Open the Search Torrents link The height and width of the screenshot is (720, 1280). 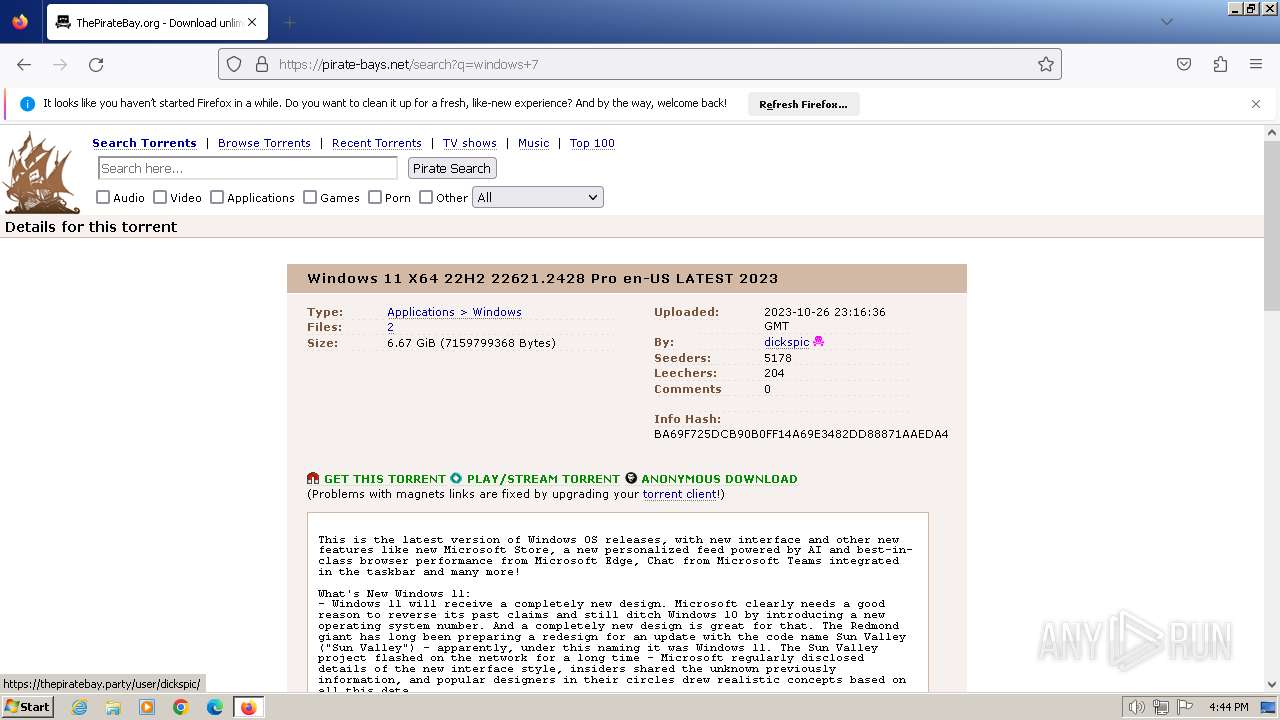pos(144,143)
